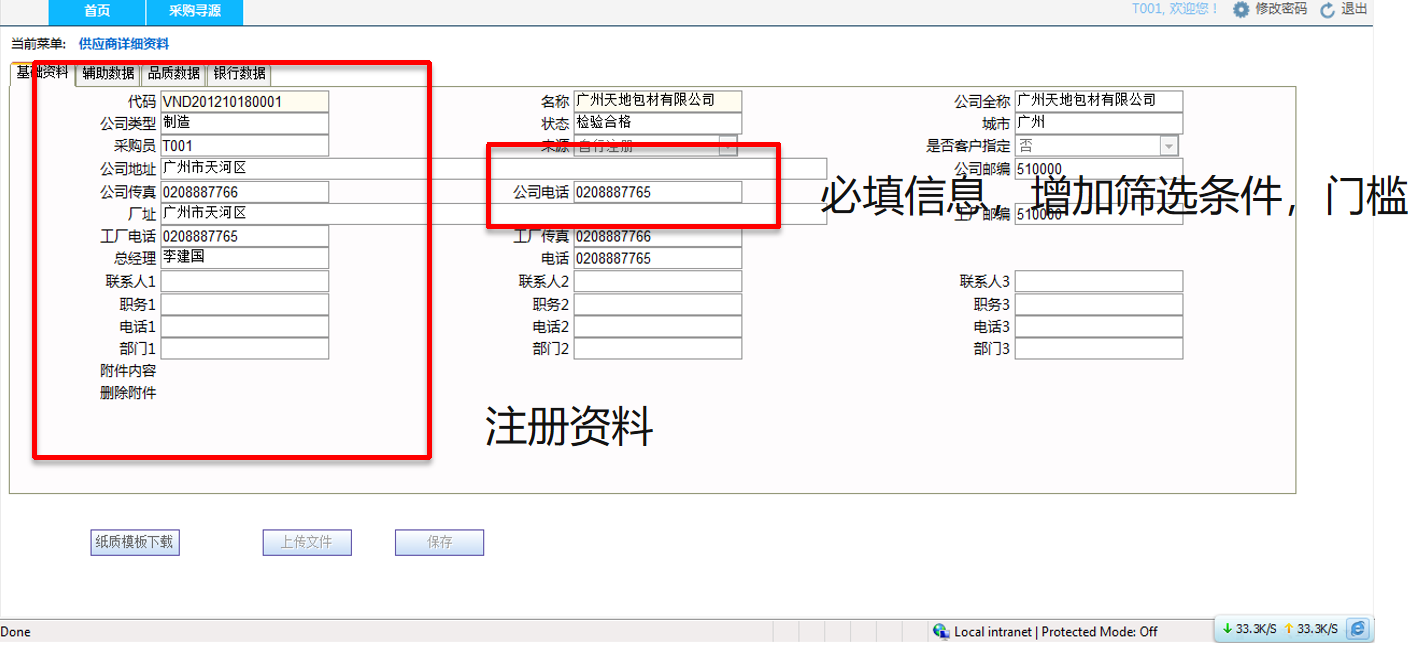This screenshot has height=650, width=1420.
Task: Click the Internet Explorer icon in status bar
Action: pos(1358,629)
